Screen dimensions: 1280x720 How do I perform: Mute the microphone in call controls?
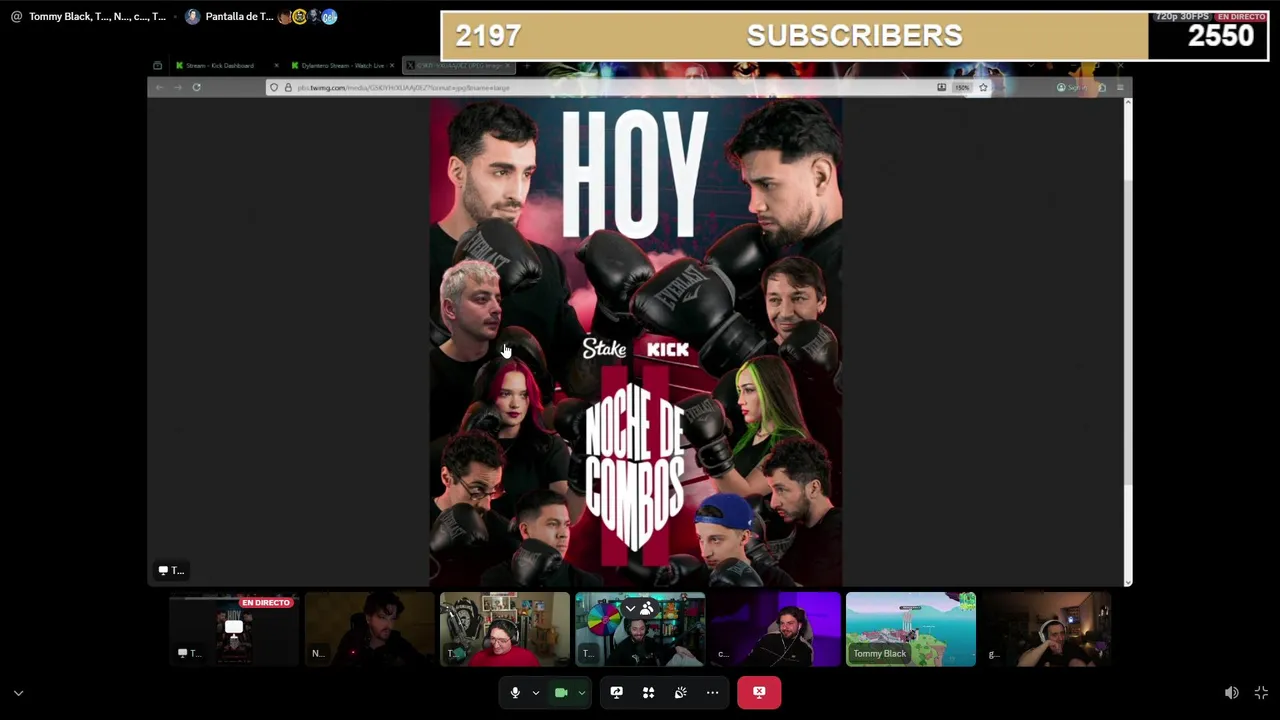[515, 692]
